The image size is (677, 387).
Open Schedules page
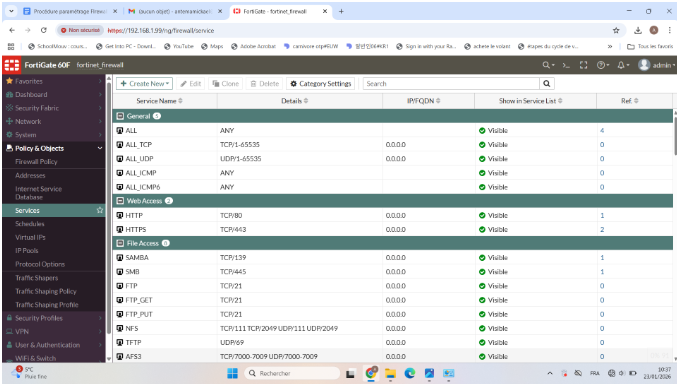pos(30,224)
